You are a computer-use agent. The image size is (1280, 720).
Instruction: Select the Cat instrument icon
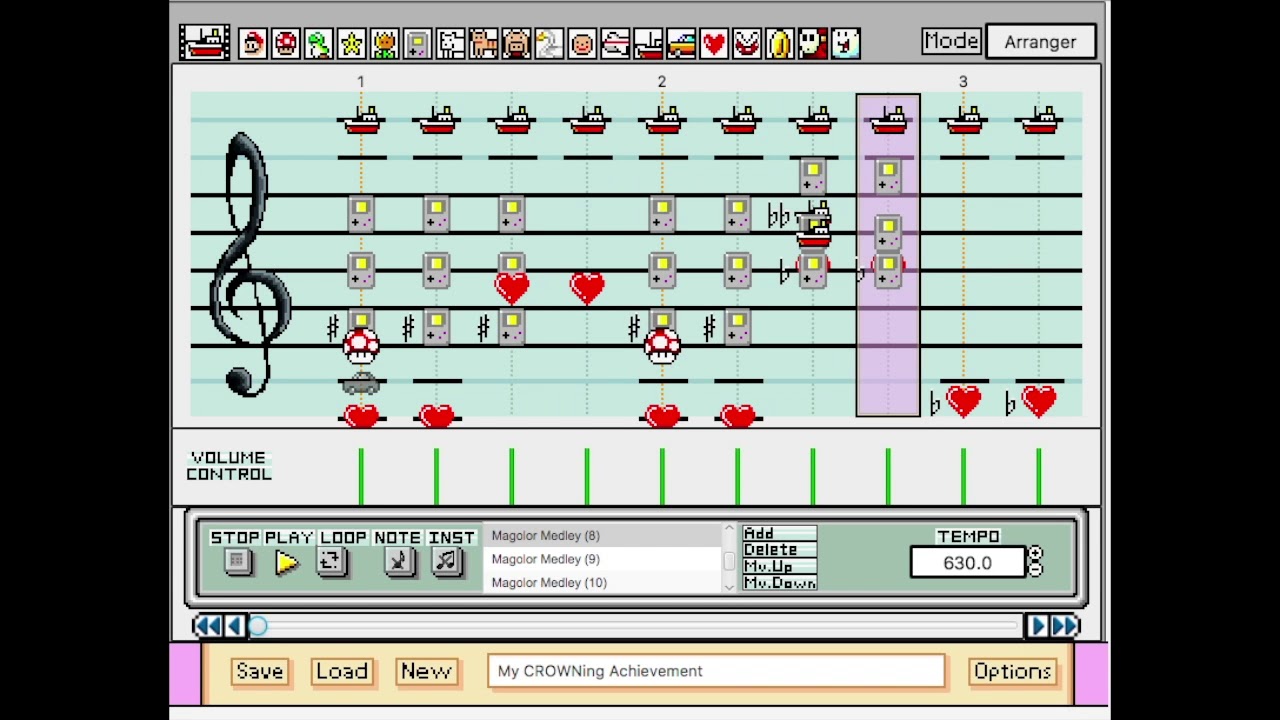tap(484, 43)
